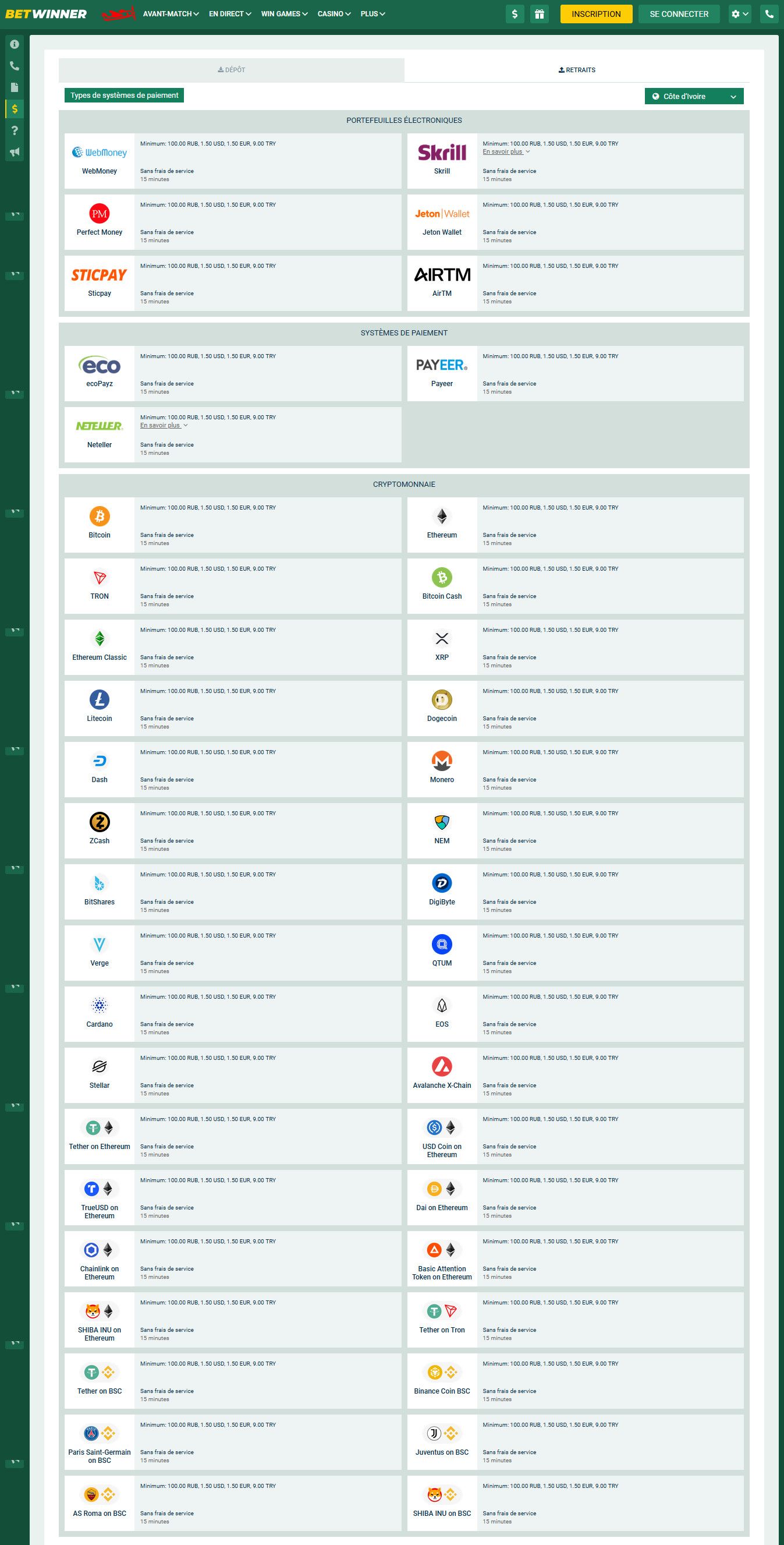The width and height of the screenshot is (784, 1545).
Task: Click the yellow INSCRIPTION button
Action: [596, 14]
